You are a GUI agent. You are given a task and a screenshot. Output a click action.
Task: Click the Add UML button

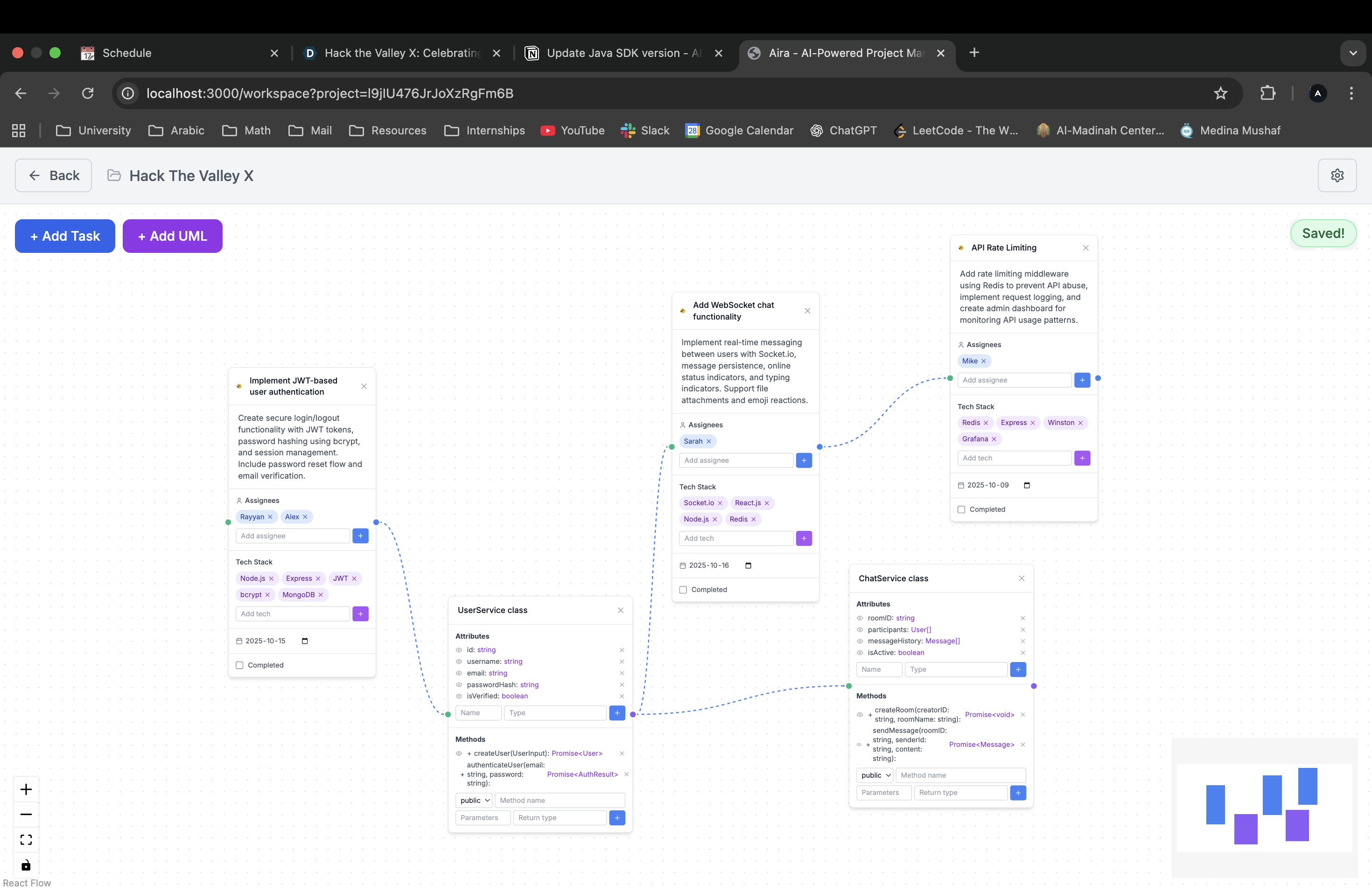pos(172,236)
